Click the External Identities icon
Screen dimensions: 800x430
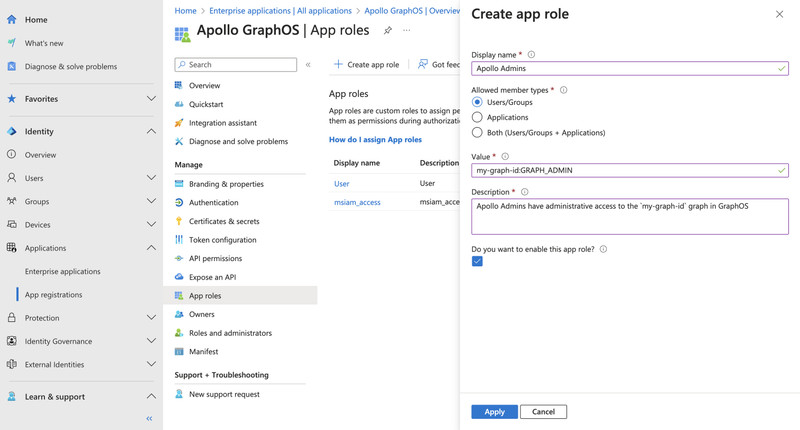coord(11,364)
